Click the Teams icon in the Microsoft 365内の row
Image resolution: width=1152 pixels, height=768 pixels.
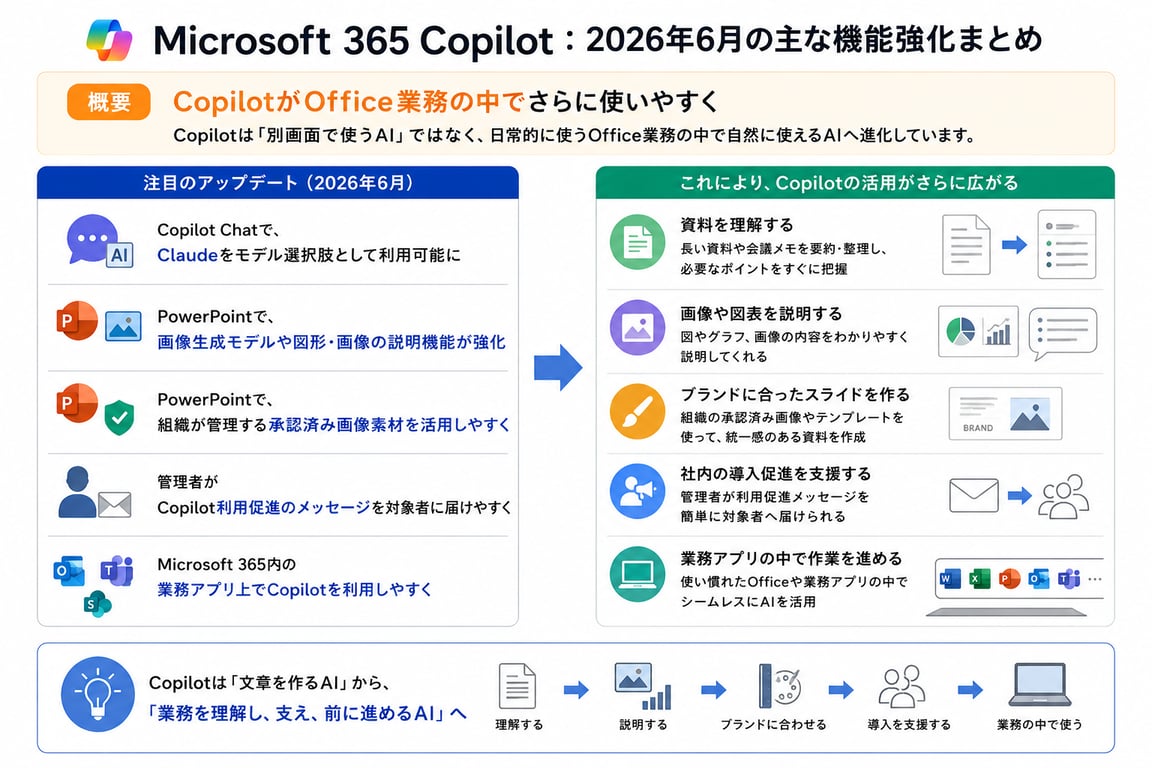point(117,570)
